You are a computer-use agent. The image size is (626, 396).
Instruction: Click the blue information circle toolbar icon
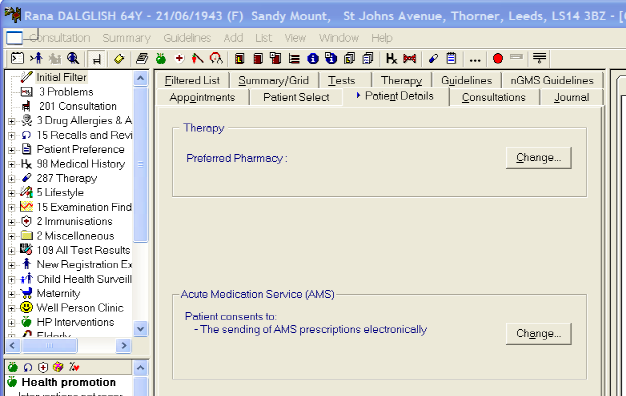pos(313,59)
